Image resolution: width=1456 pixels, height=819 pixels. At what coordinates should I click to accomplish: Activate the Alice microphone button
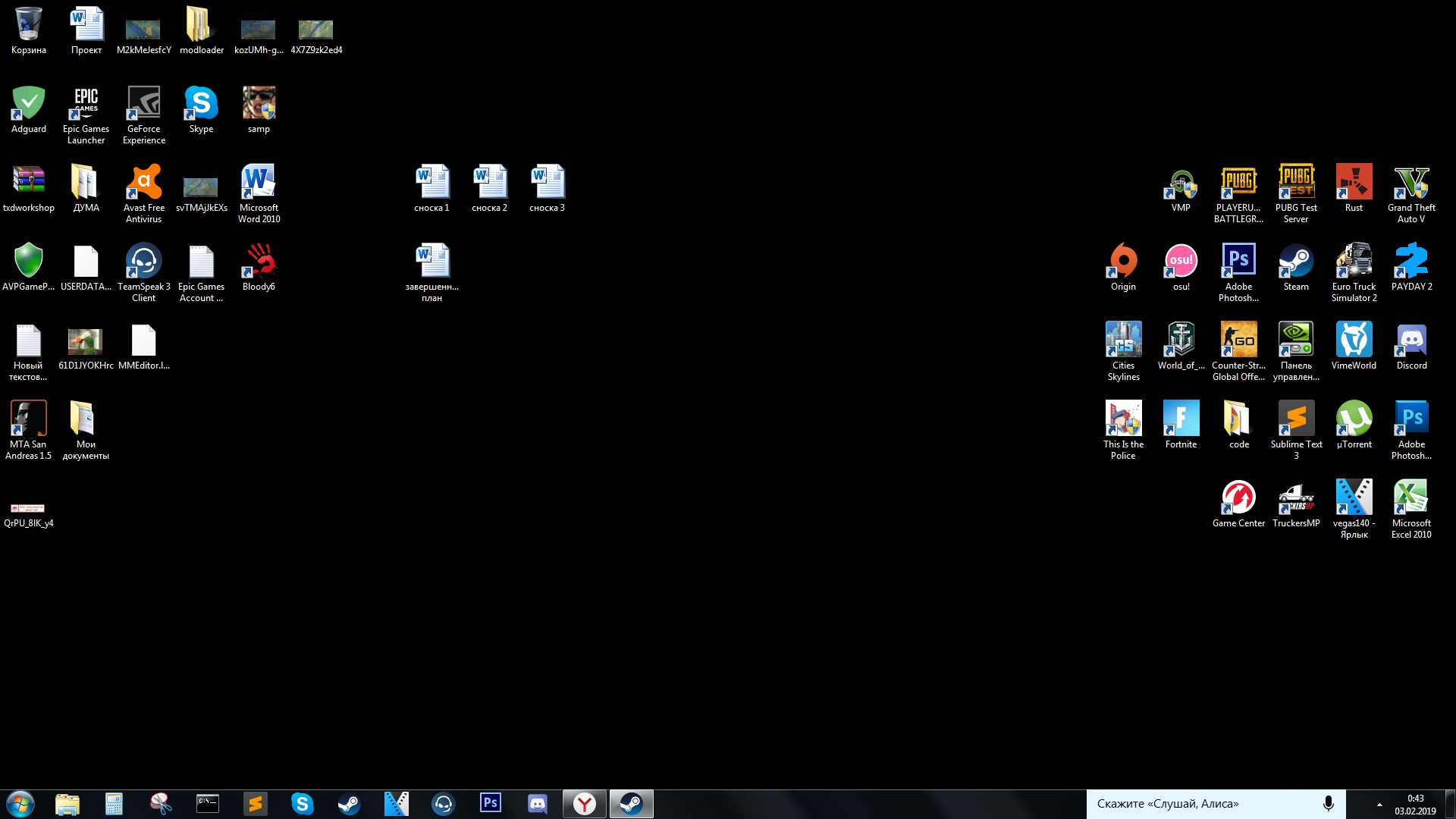(1329, 804)
